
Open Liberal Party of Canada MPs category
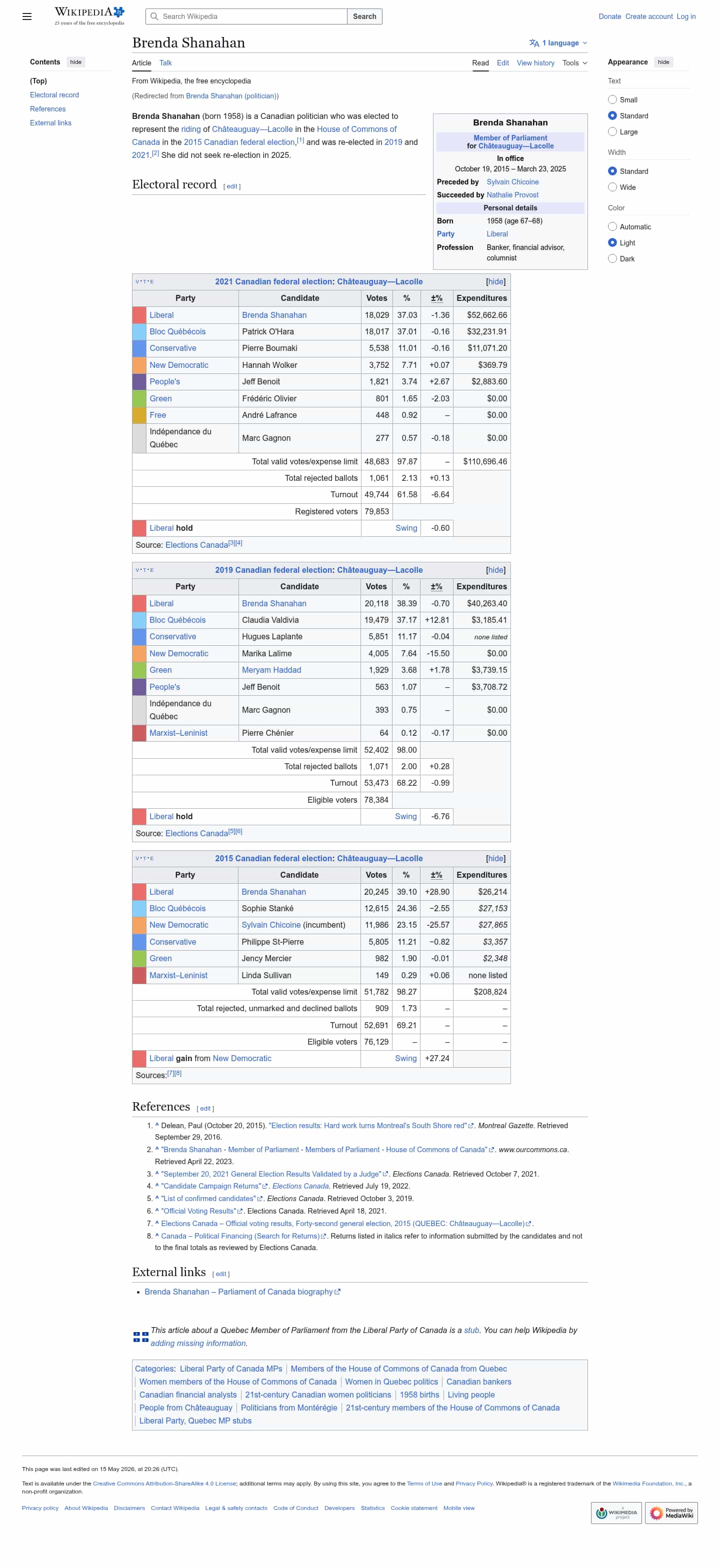click(x=231, y=1369)
